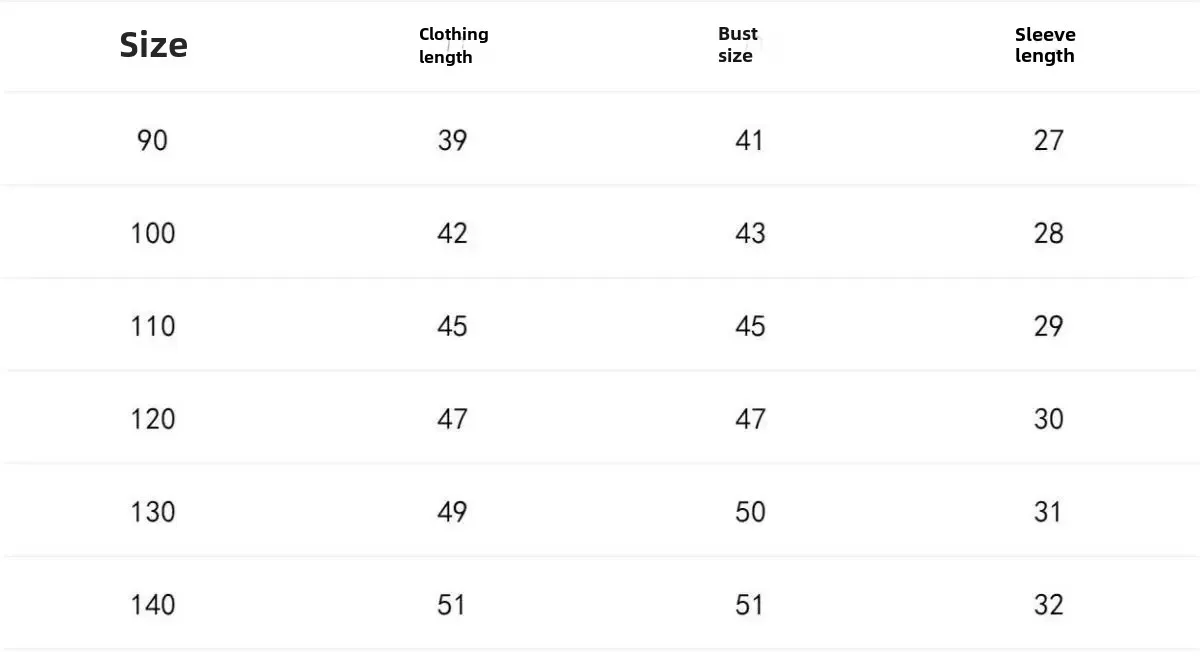Select the size 100 row label
The width and height of the screenshot is (1200, 656).
tap(152, 233)
